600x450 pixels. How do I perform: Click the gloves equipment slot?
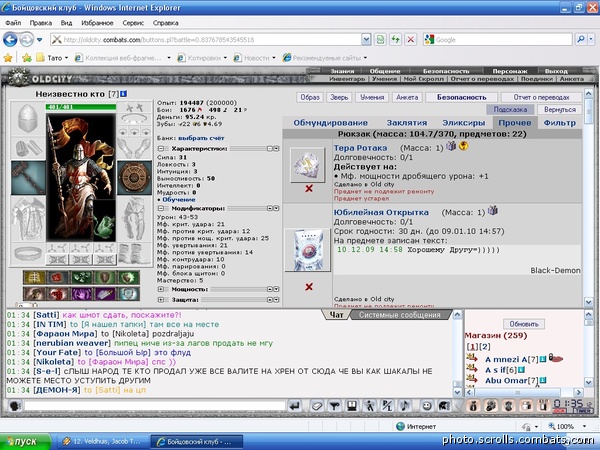point(134,148)
